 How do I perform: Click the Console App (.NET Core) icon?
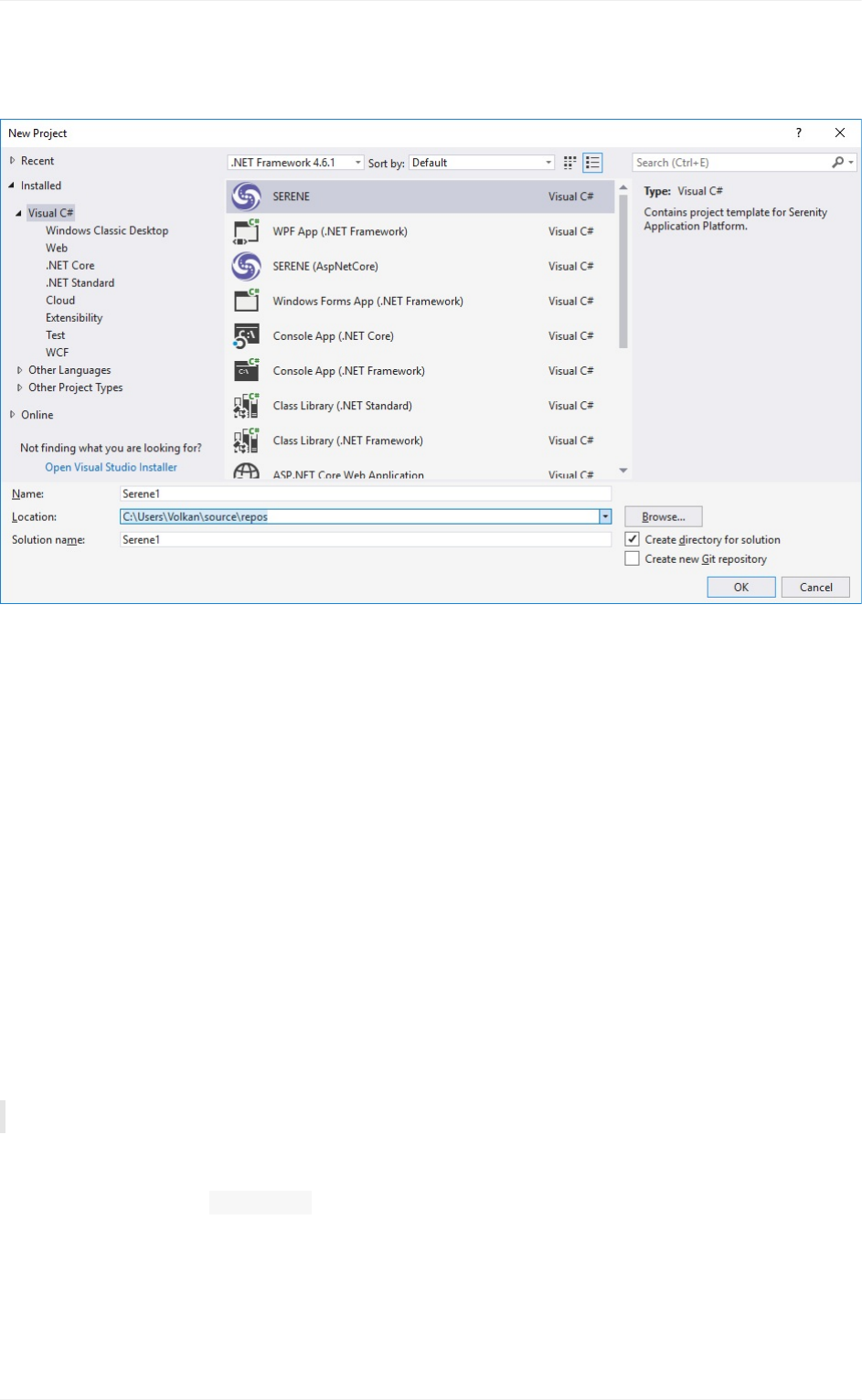(246, 335)
